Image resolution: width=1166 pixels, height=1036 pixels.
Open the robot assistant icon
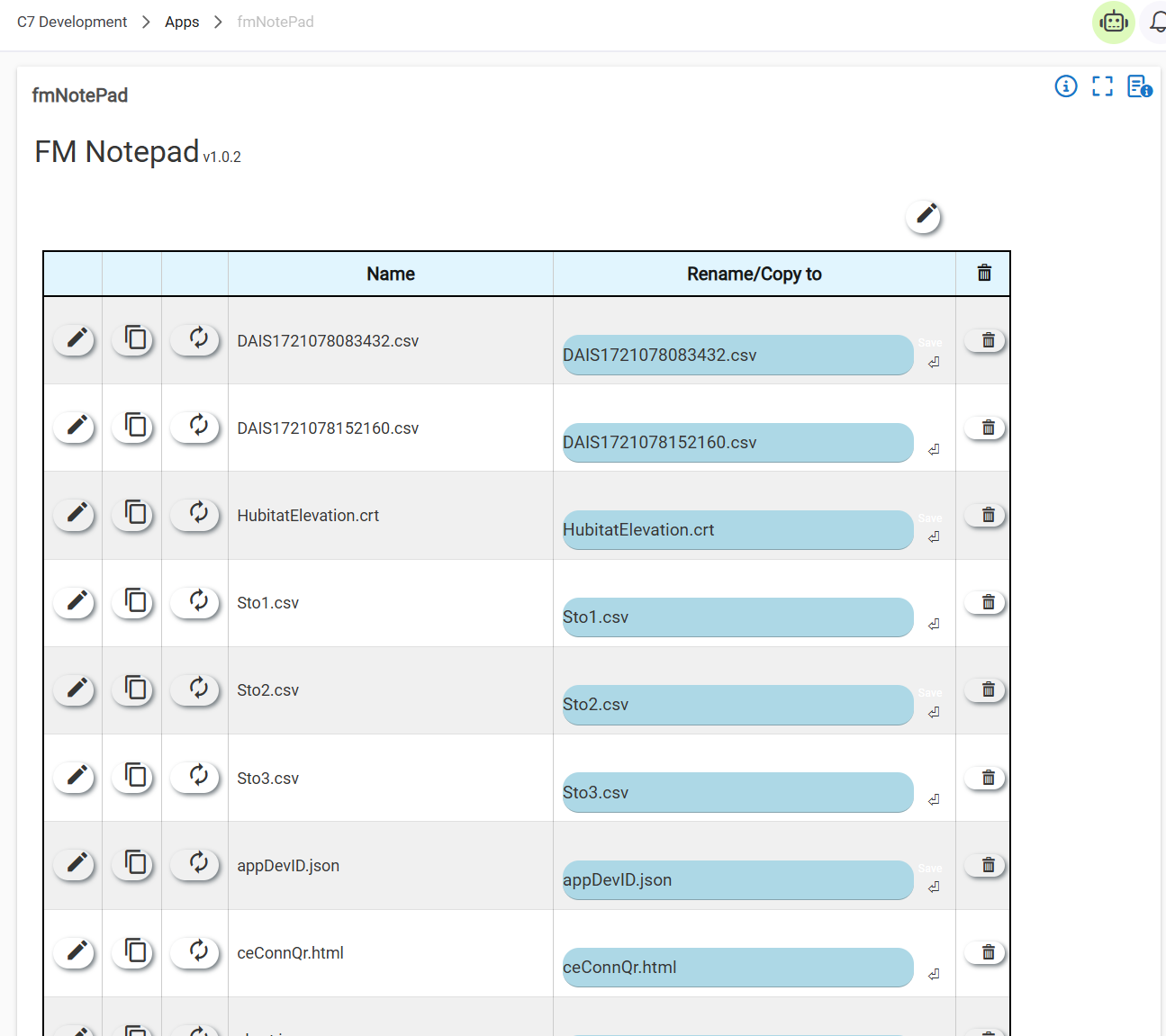pyautogui.click(x=1113, y=23)
